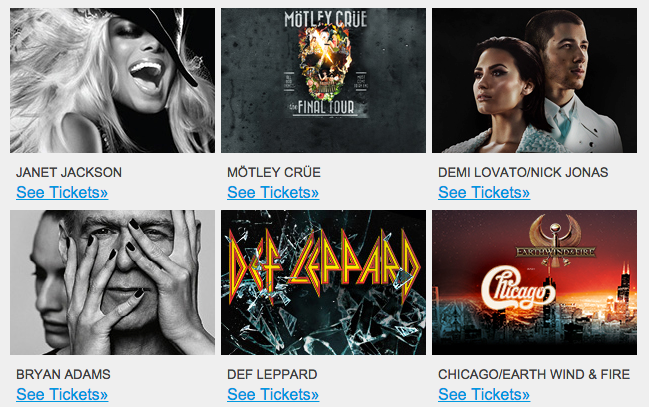Follow the Def Leppard See Tickets link
649x407 pixels.
click(273, 395)
